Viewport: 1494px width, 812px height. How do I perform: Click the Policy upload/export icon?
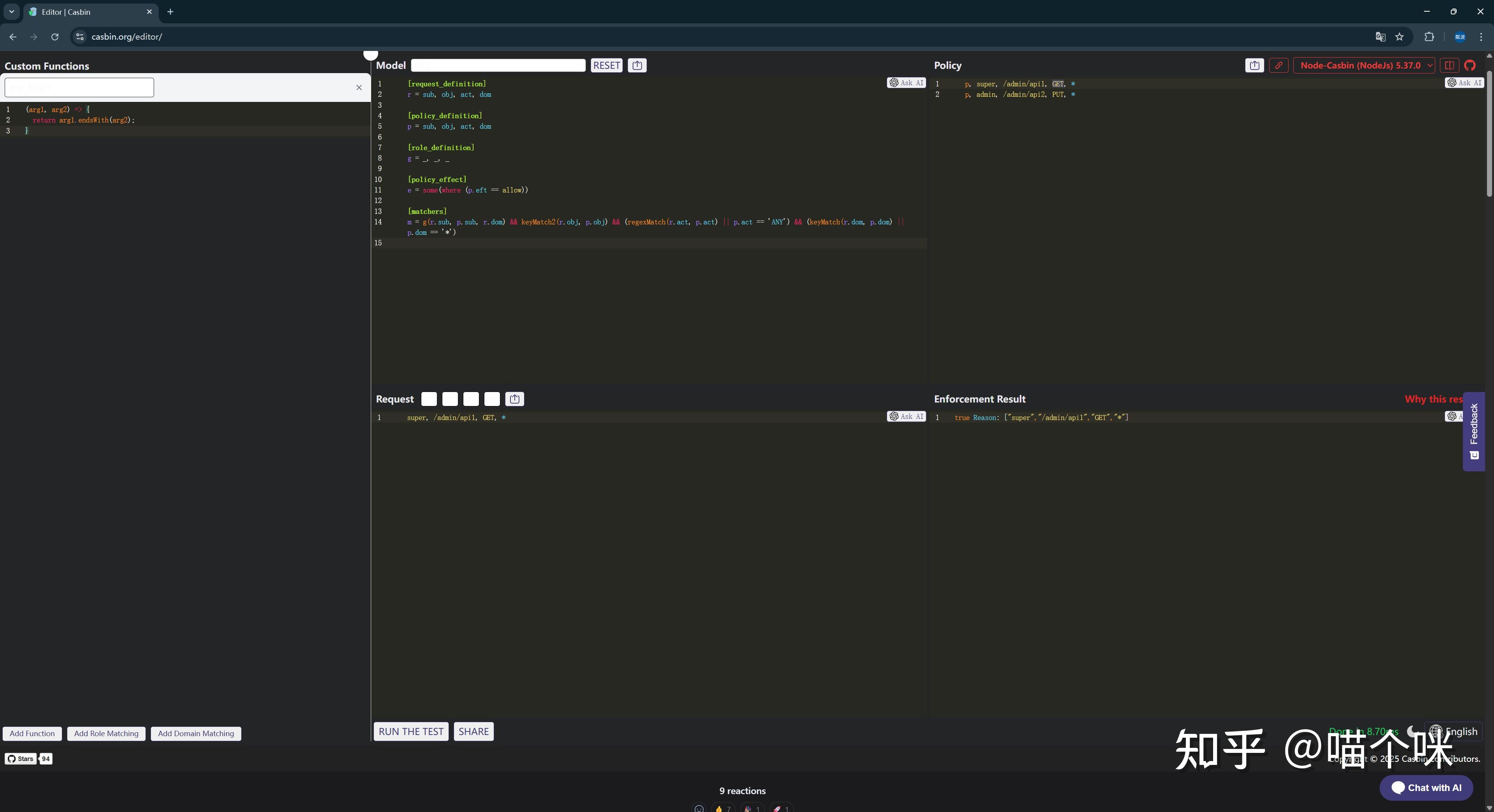pyautogui.click(x=1254, y=65)
